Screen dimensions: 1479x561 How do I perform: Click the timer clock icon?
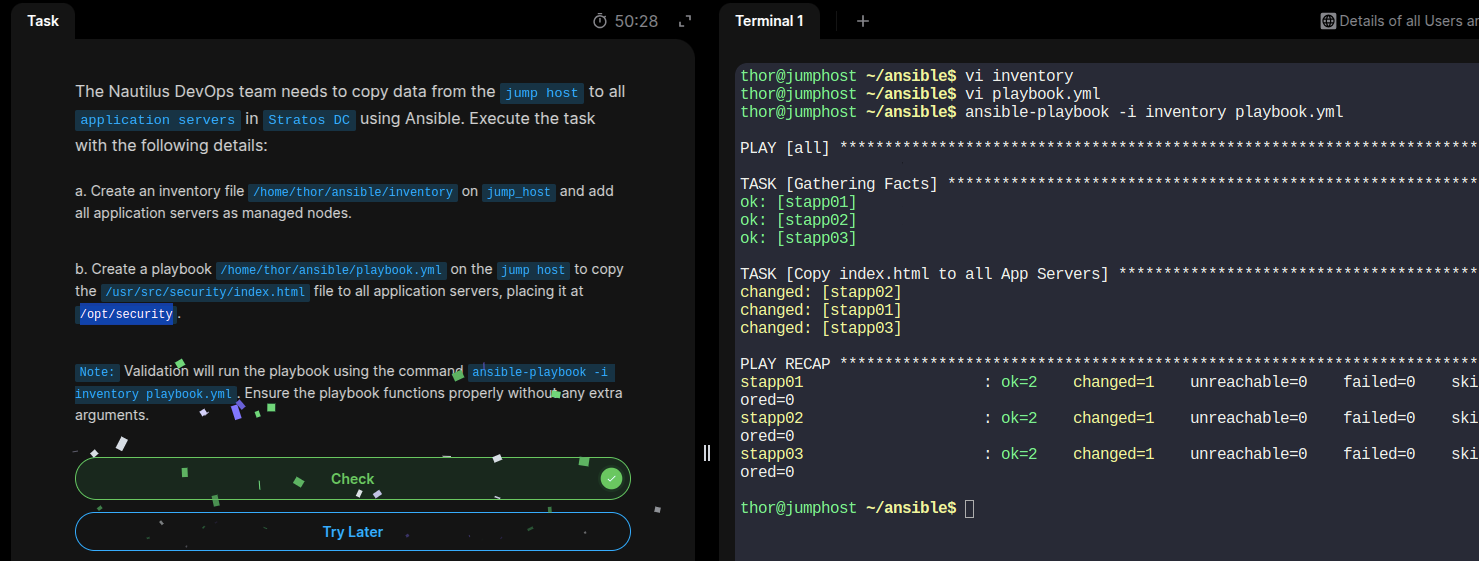point(600,21)
